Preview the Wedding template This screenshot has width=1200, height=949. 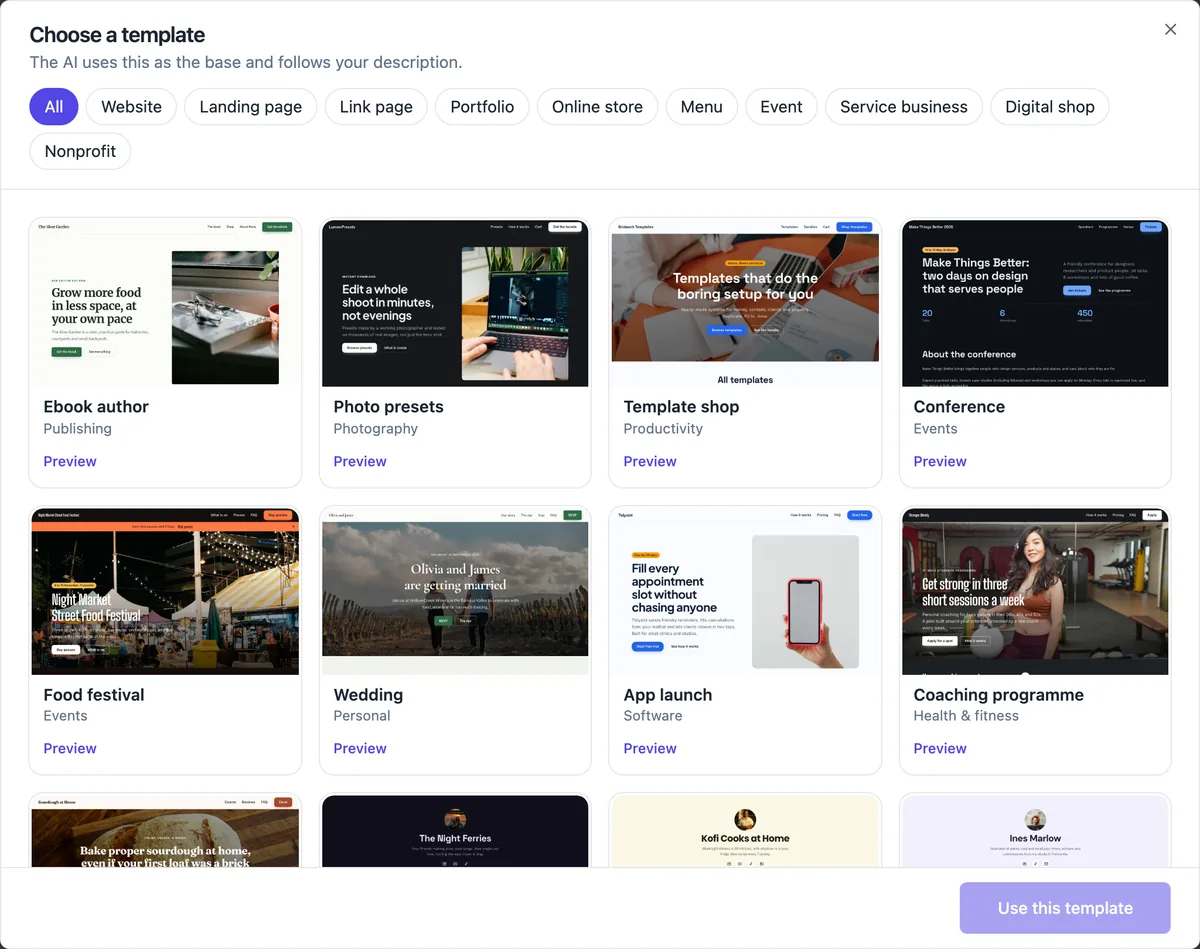(360, 748)
